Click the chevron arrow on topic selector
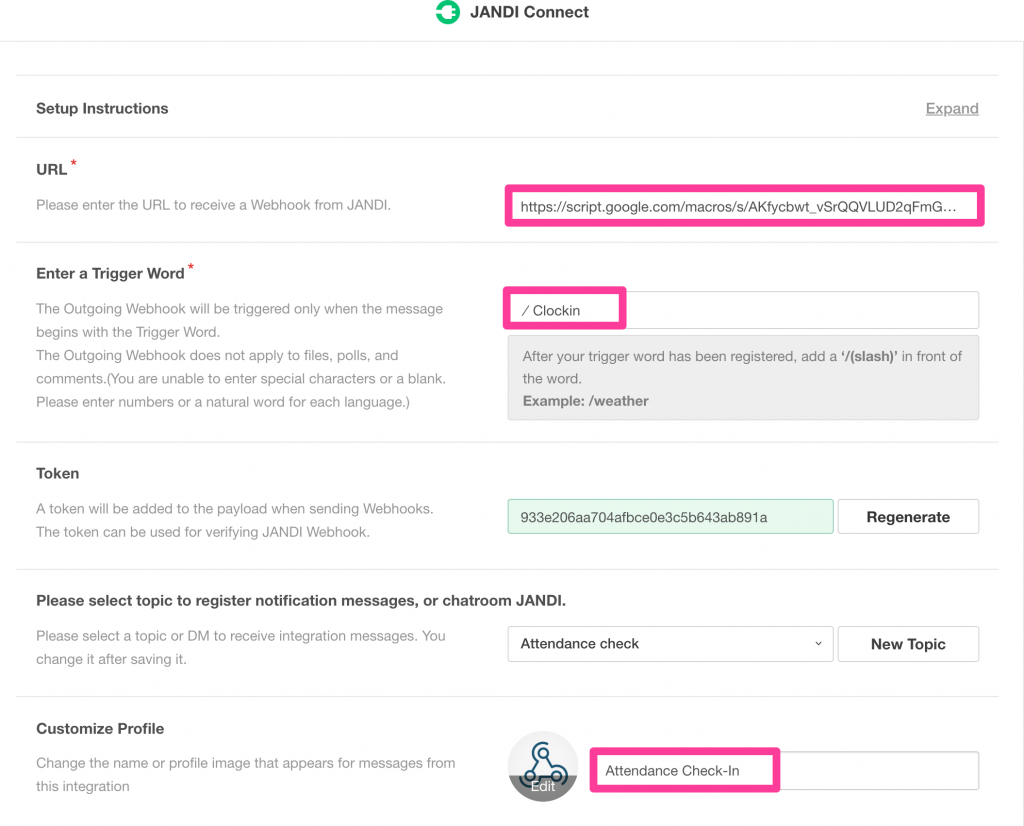Image resolution: width=1024 pixels, height=826 pixels. [818, 644]
